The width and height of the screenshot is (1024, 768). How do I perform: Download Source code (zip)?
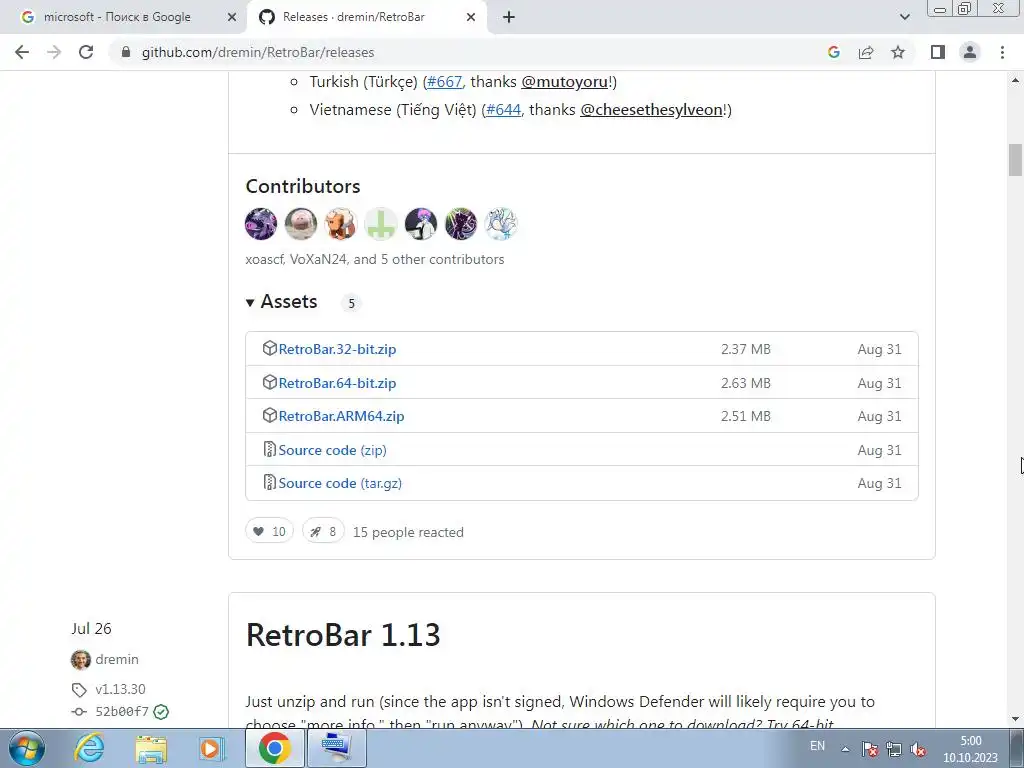pyautogui.click(x=332, y=451)
